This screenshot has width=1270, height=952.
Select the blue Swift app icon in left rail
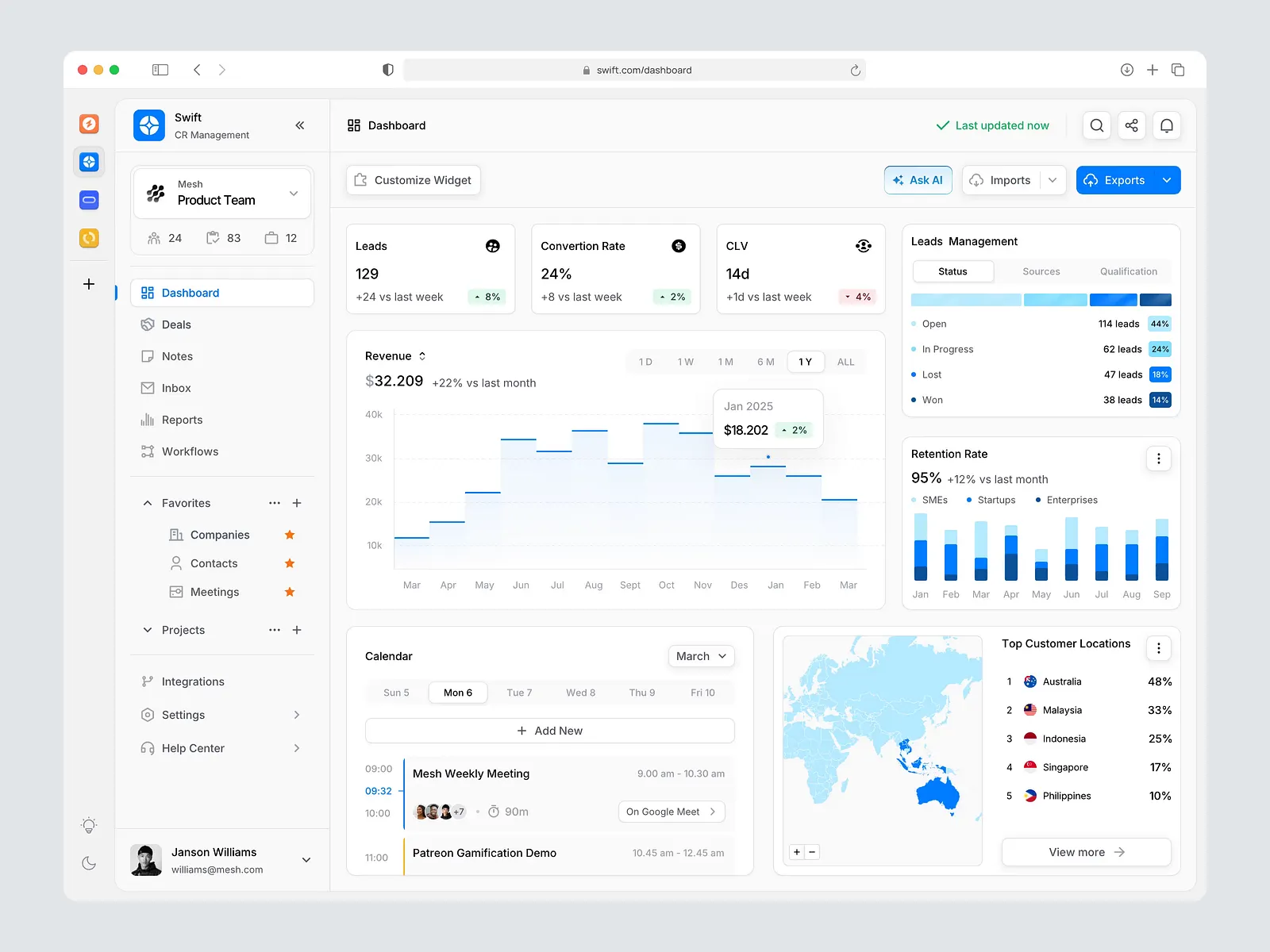(89, 162)
